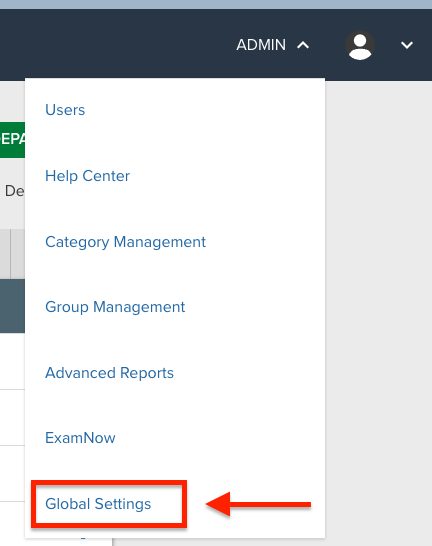Expand the account dropdown chevron beside avatar
432x546 pixels.
pyautogui.click(x=407, y=45)
